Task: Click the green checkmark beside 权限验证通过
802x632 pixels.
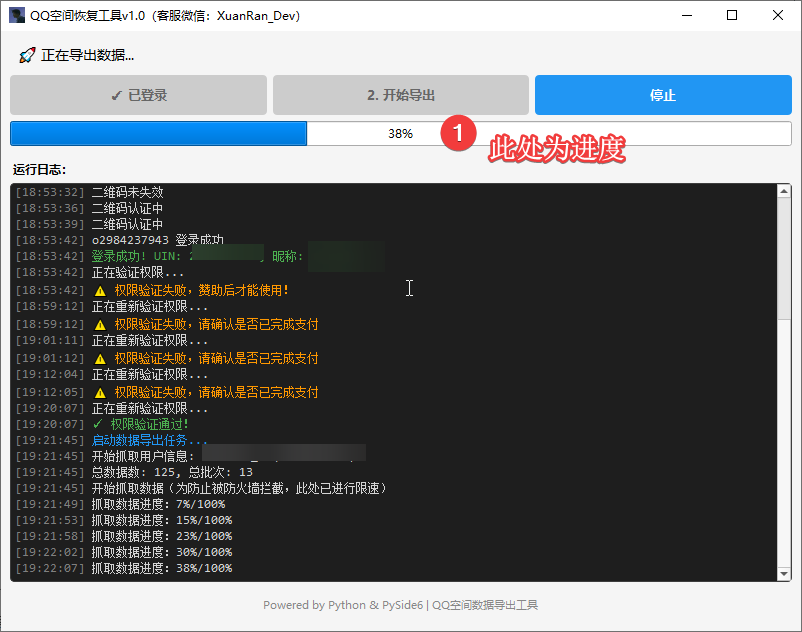Action: [97, 424]
